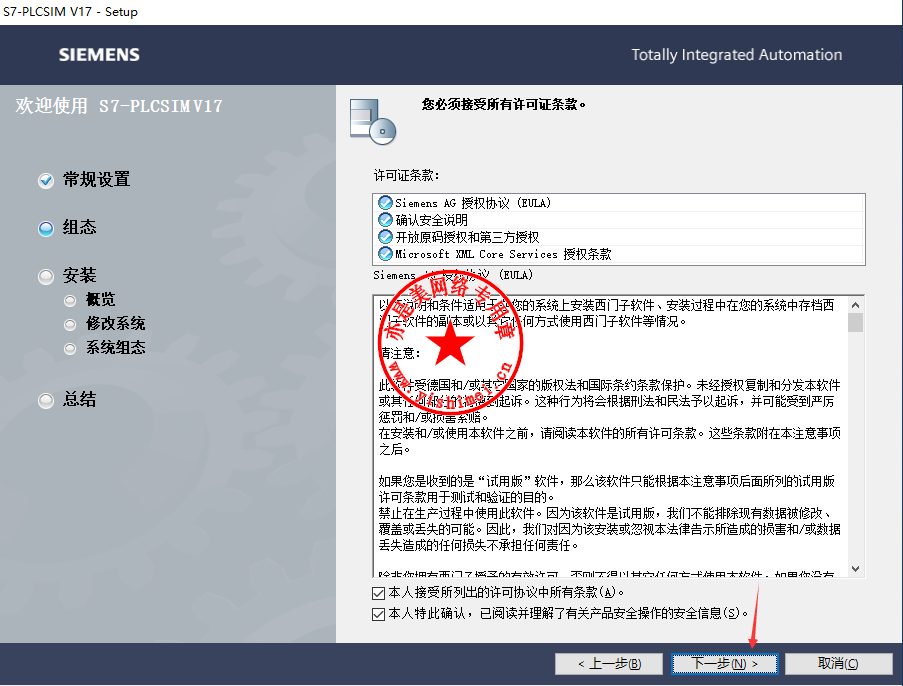Uncheck the accept all license terms checkbox
The height and width of the screenshot is (686, 903).
(378, 593)
